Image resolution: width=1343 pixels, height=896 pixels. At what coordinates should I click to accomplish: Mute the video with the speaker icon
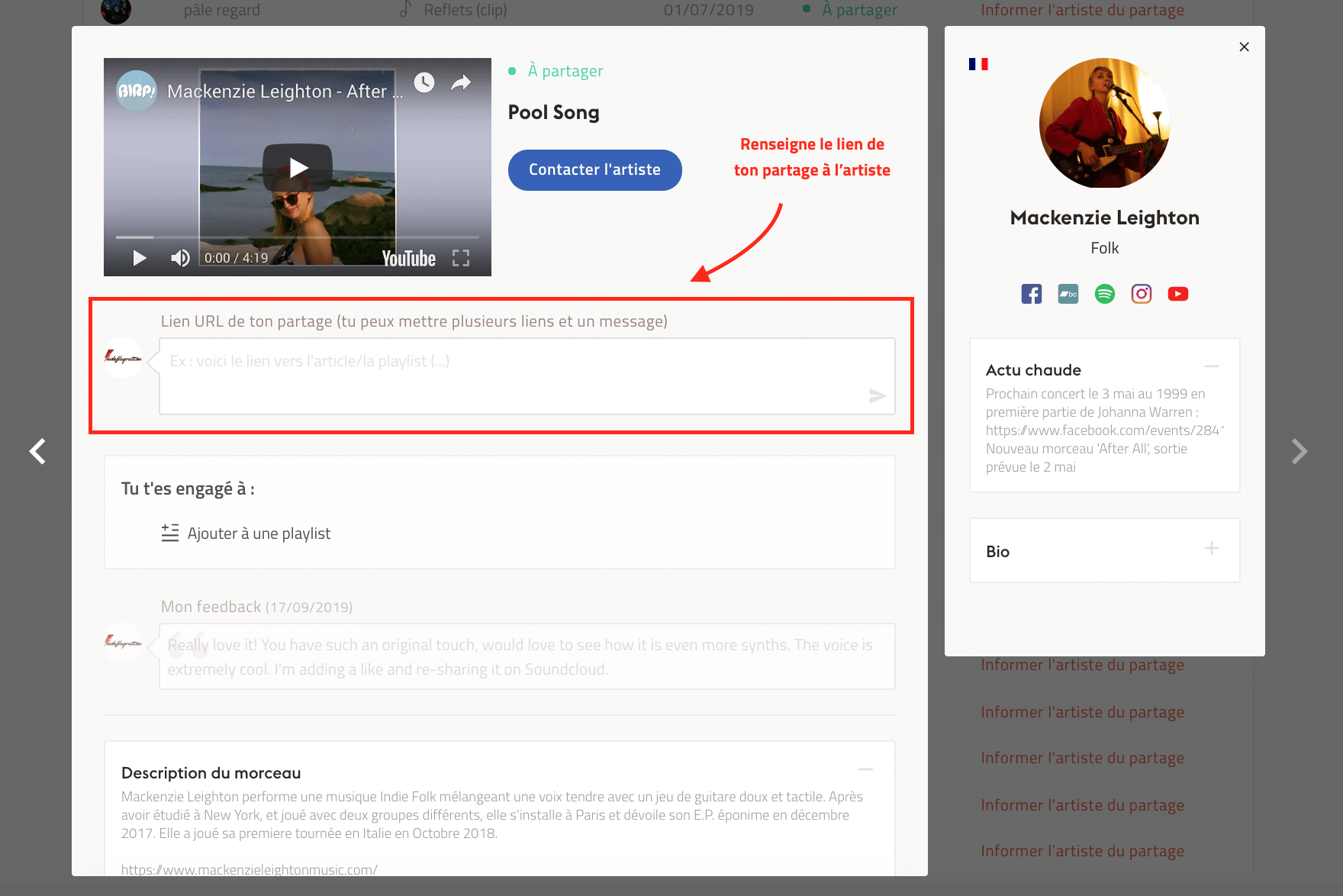click(180, 258)
